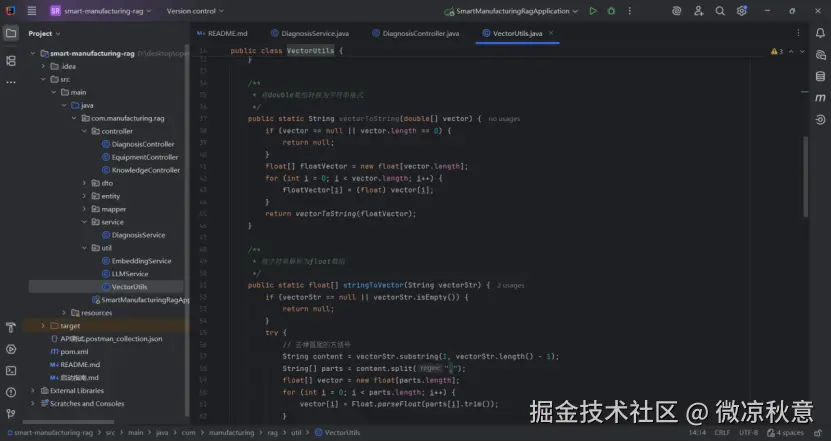Viewport: 831px width, 442px height.
Task: Expand the .idea folder
Action: tap(43, 66)
